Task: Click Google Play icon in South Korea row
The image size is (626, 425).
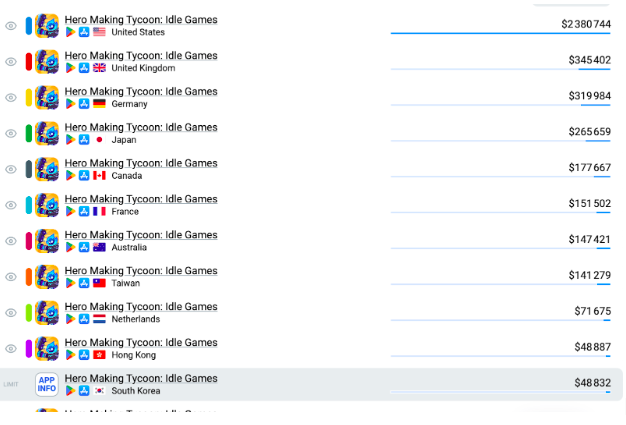Action: [70, 391]
